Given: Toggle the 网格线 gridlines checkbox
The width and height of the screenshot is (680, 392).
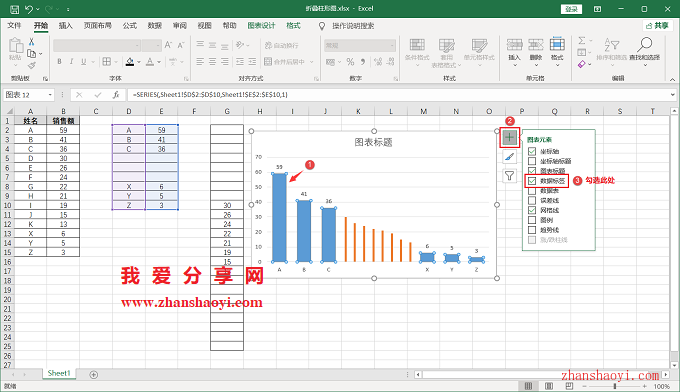Looking at the screenshot, I should pyautogui.click(x=532, y=210).
